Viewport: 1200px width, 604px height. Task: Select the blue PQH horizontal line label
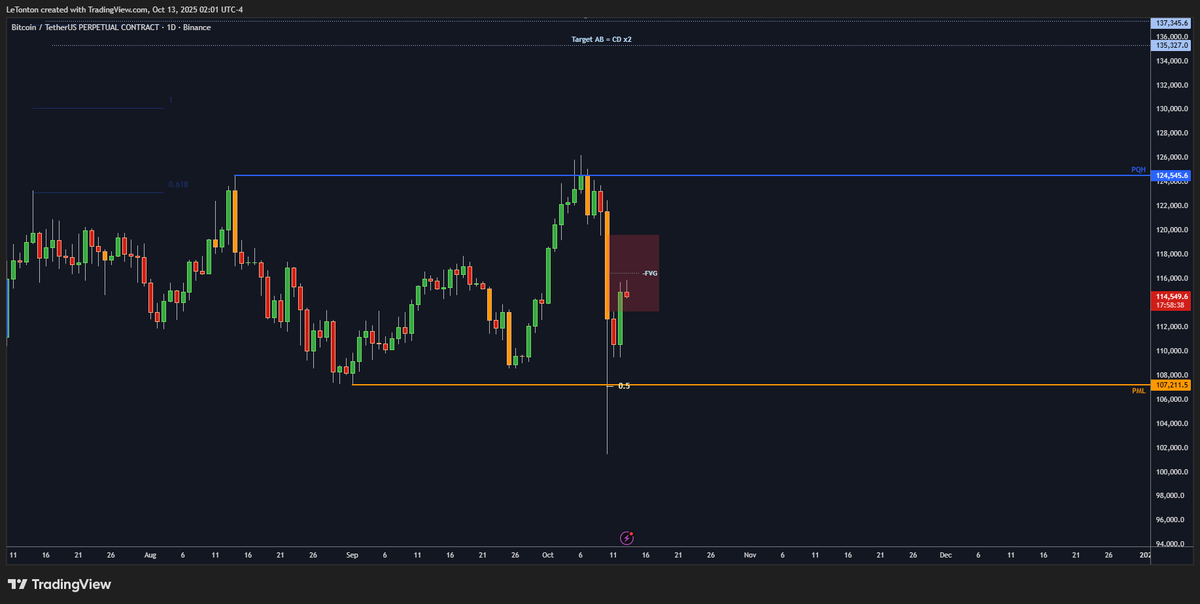point(1138,170)
